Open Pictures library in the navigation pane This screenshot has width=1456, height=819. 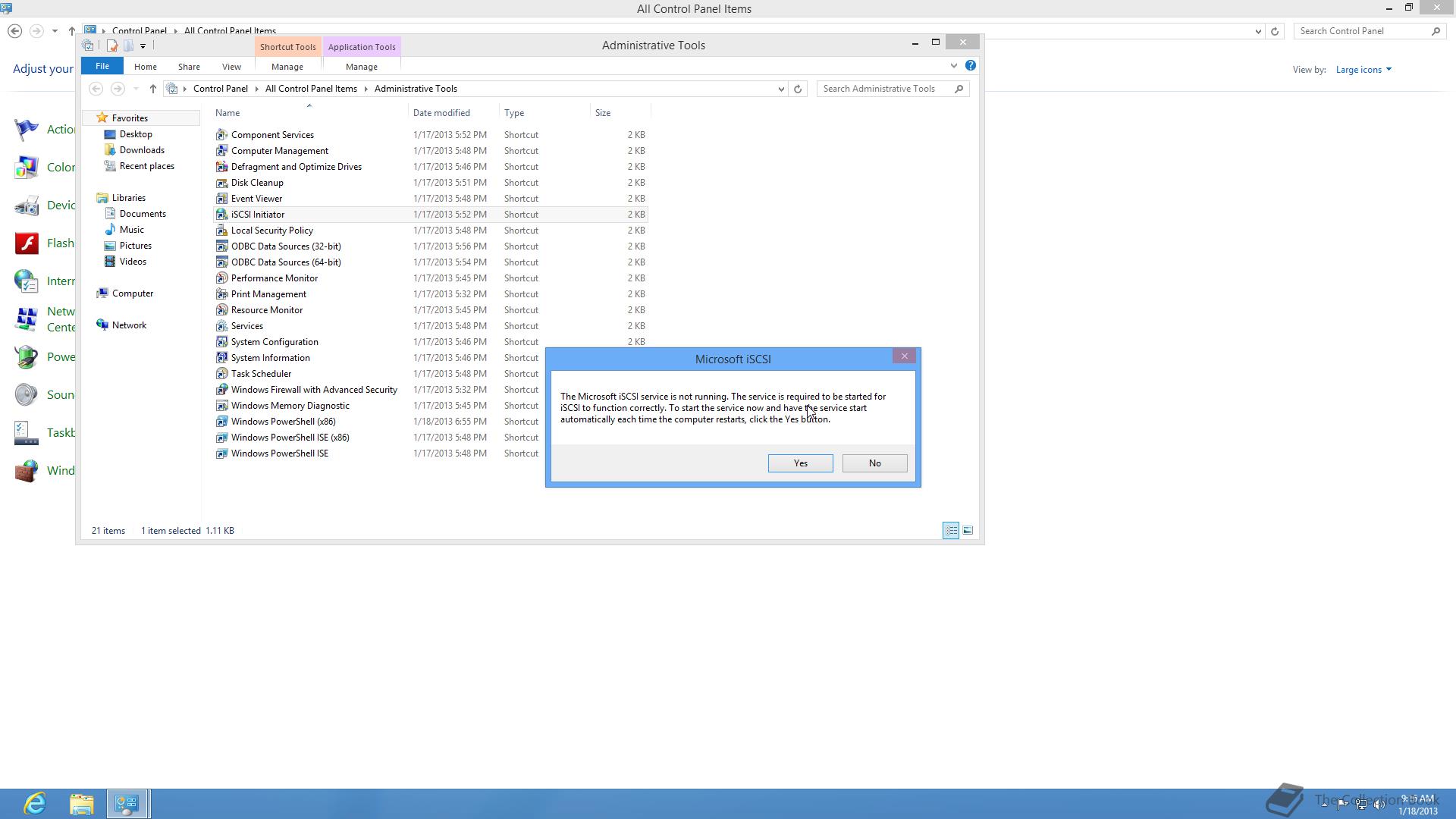(x=136, y=246)
